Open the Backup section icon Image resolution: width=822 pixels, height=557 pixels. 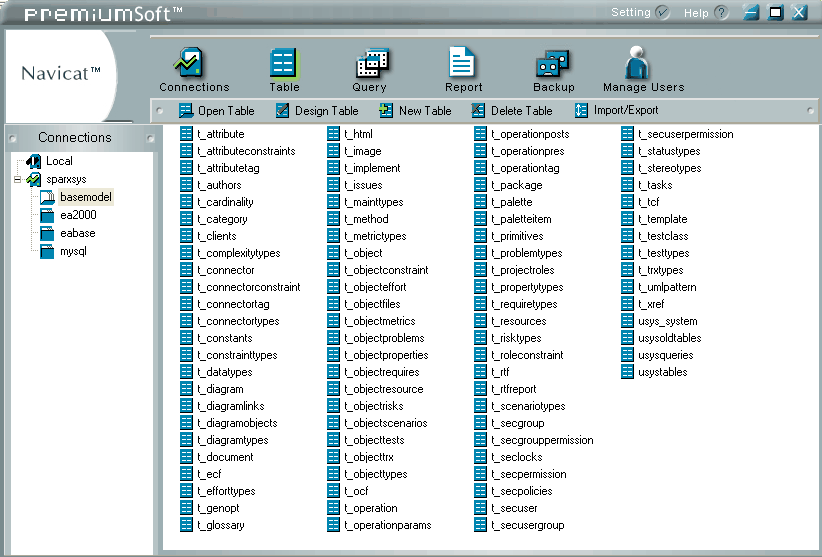pyautogui.click(x=554, y=69)
